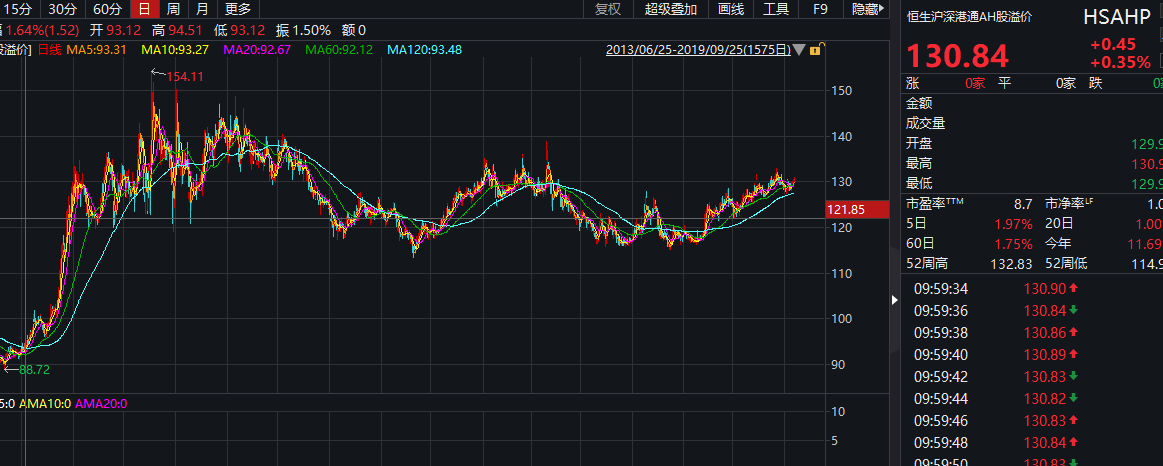
Task: Click the 复权 adjustment button
Action: coord(607,9)
